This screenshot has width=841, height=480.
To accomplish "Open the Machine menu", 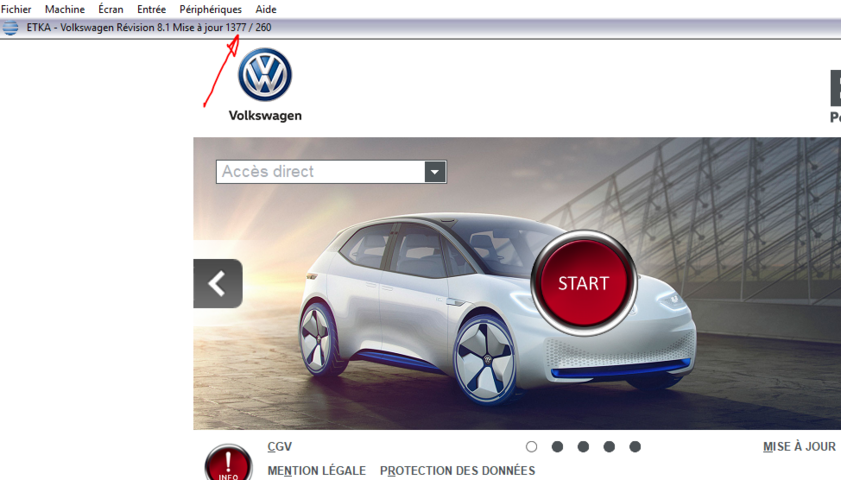I will 65,9.
